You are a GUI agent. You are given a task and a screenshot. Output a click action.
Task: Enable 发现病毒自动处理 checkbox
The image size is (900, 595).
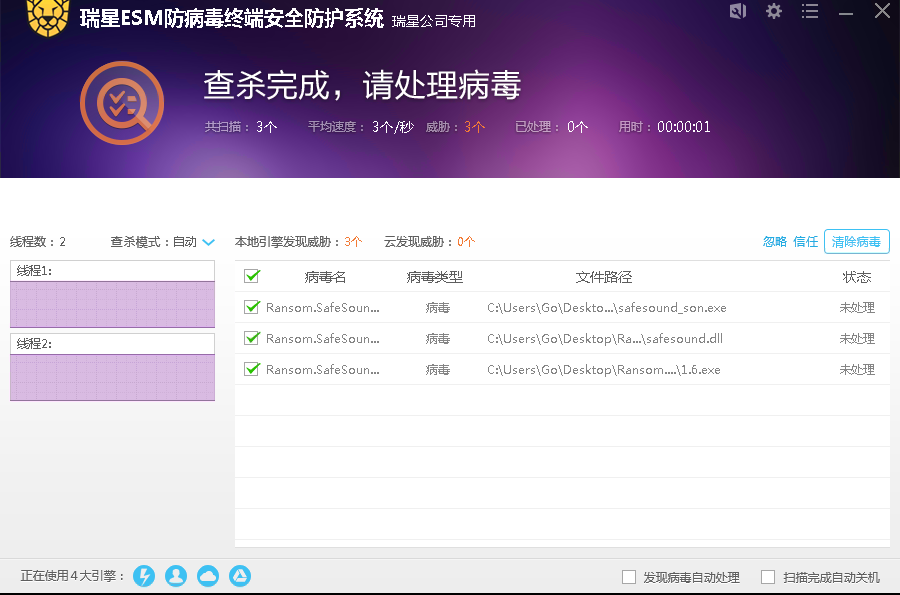[x=629, y=577]
